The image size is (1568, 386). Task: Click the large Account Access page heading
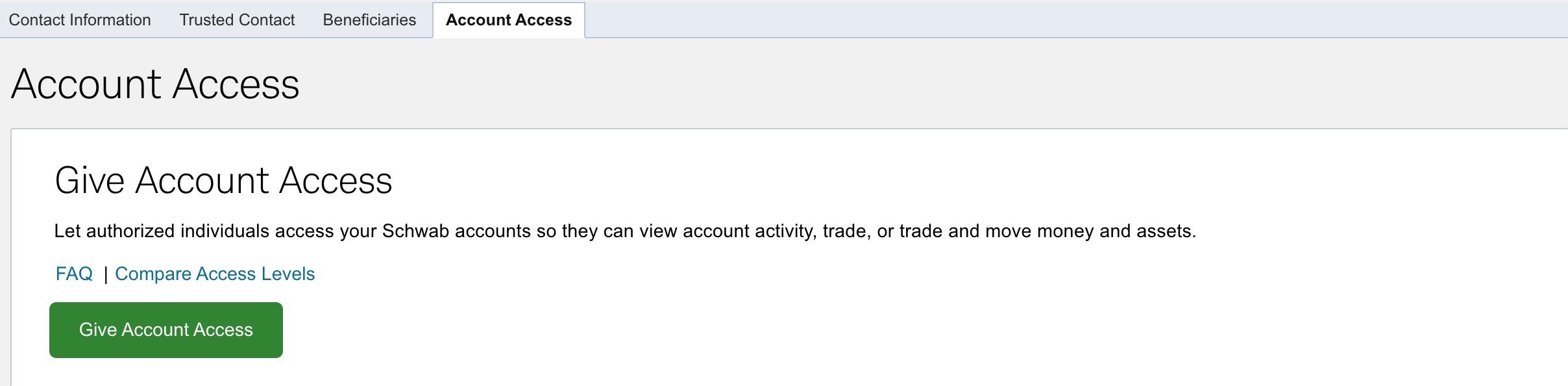pyautogui.click(x=156, y=84)
